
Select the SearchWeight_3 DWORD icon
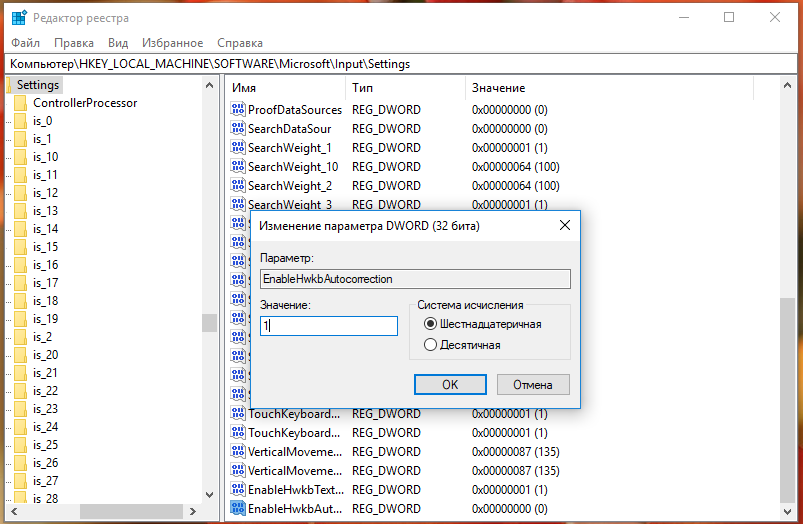pyautogui.click(x=238, y=203)
